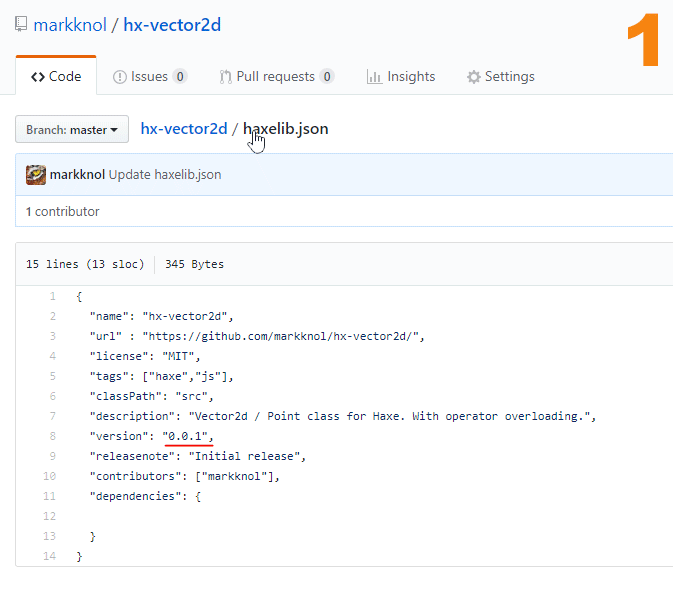Open the Insights tab

pos(401,76)
